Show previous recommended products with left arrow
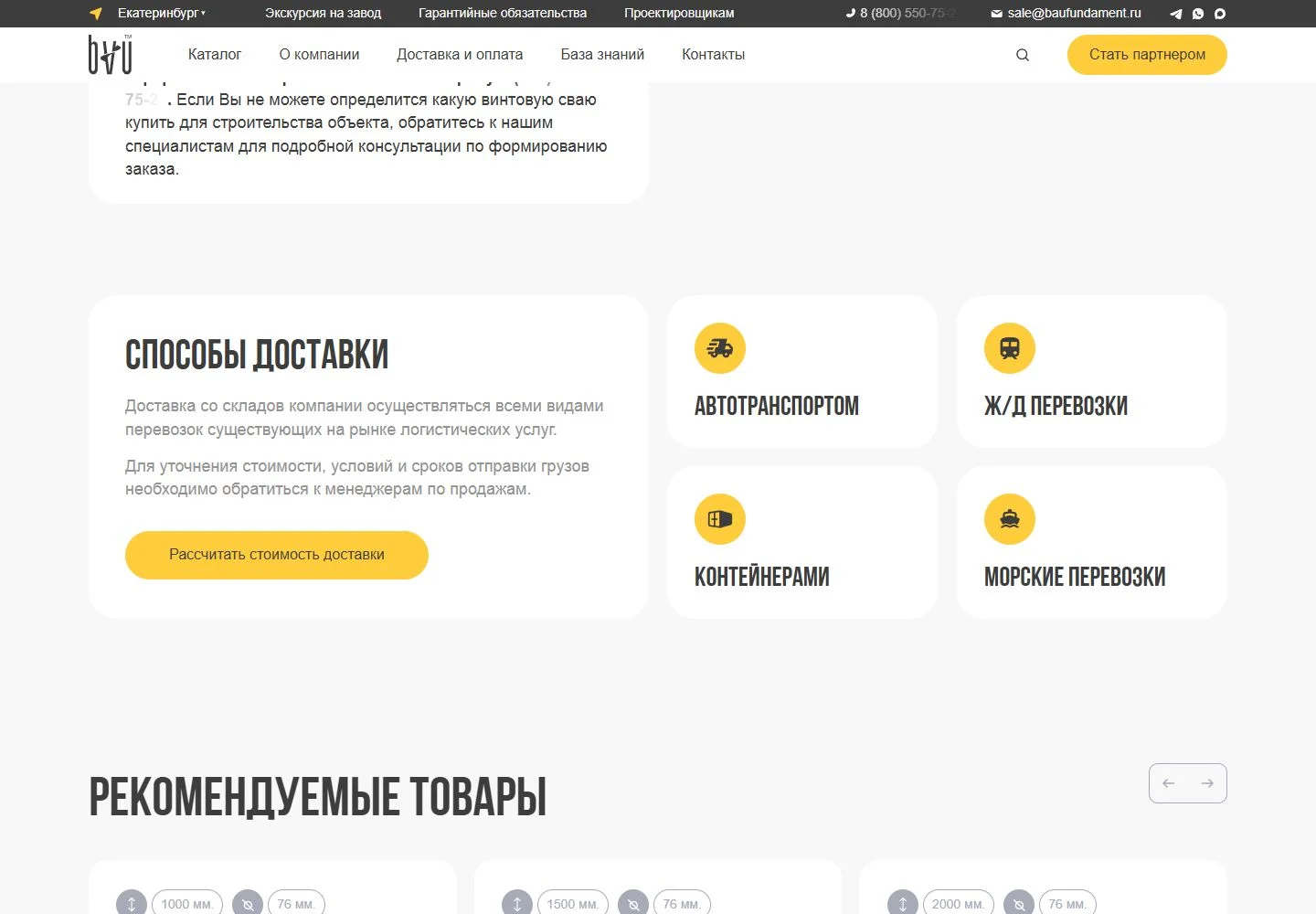Image resolution: width=1316 pixels, height=914 pixels. [1168, 783]
